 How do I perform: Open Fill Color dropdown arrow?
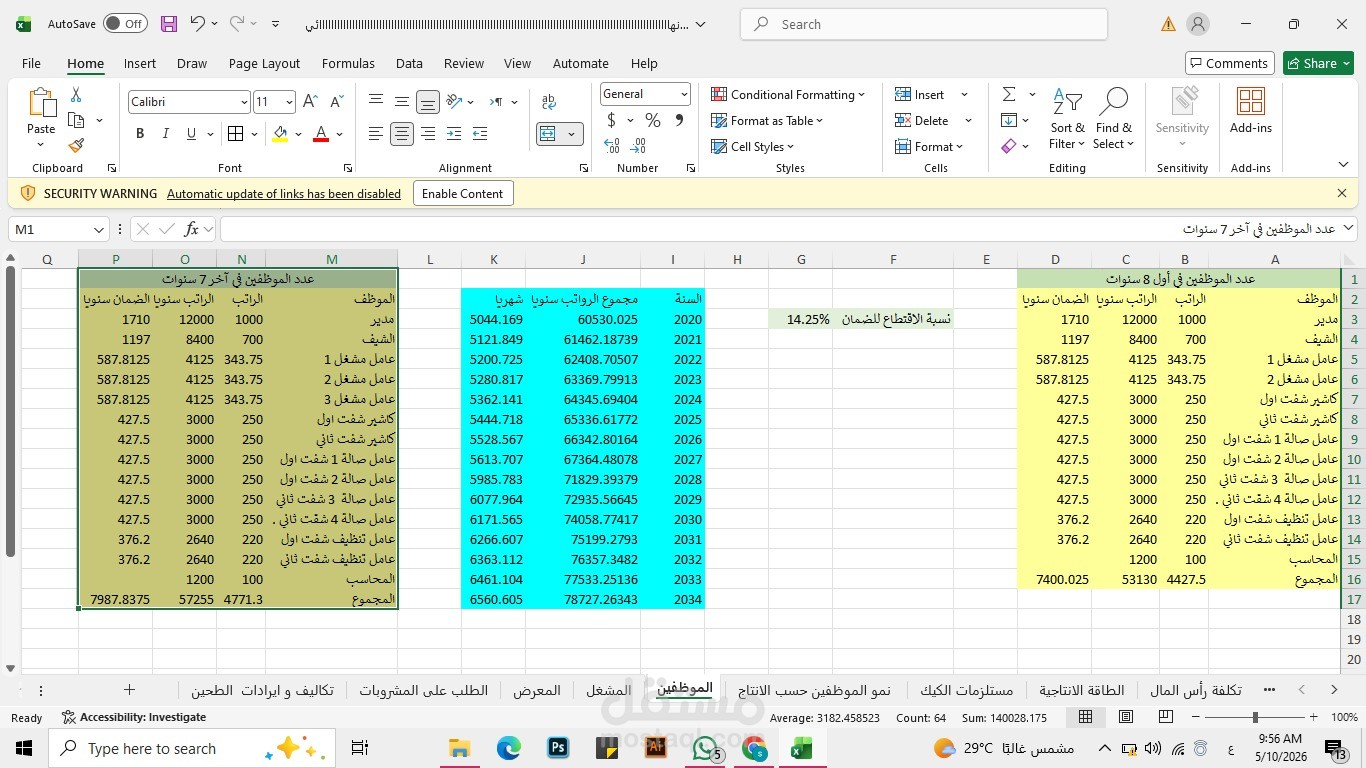[298, 134]
